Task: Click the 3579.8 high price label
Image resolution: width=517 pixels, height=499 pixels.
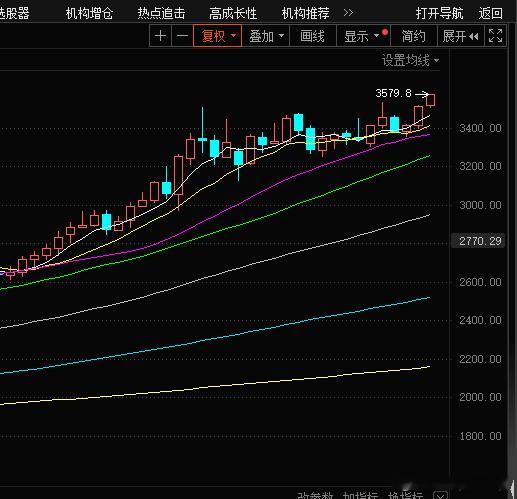Action: point(393,93)
